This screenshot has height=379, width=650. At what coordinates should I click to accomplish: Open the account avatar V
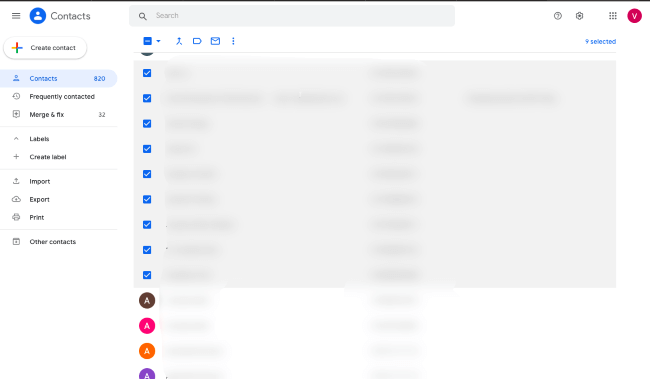pyautogui.click(x=634, y=16)
